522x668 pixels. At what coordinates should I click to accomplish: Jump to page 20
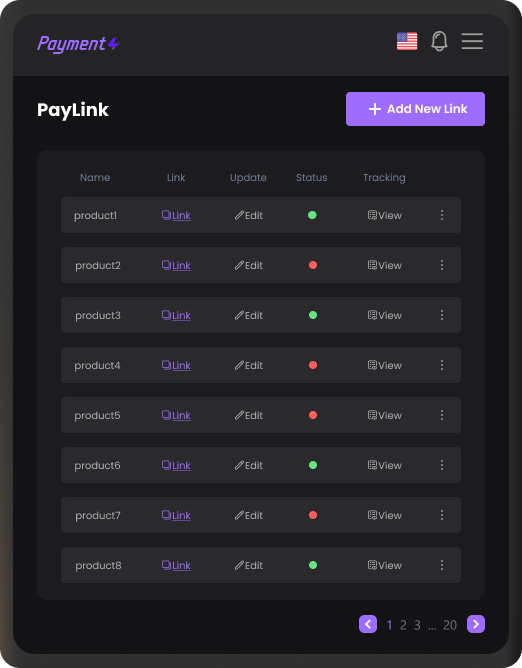pos(450,625)
